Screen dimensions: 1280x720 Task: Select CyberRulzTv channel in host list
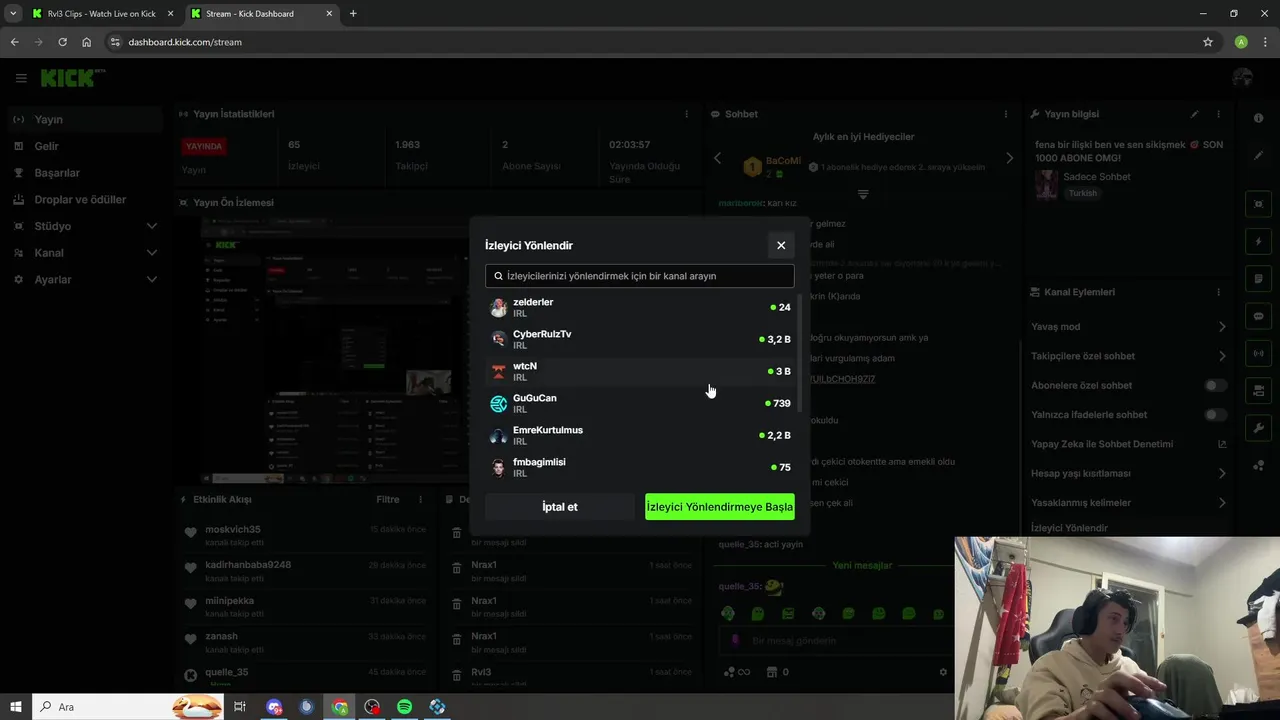(640, 339)
